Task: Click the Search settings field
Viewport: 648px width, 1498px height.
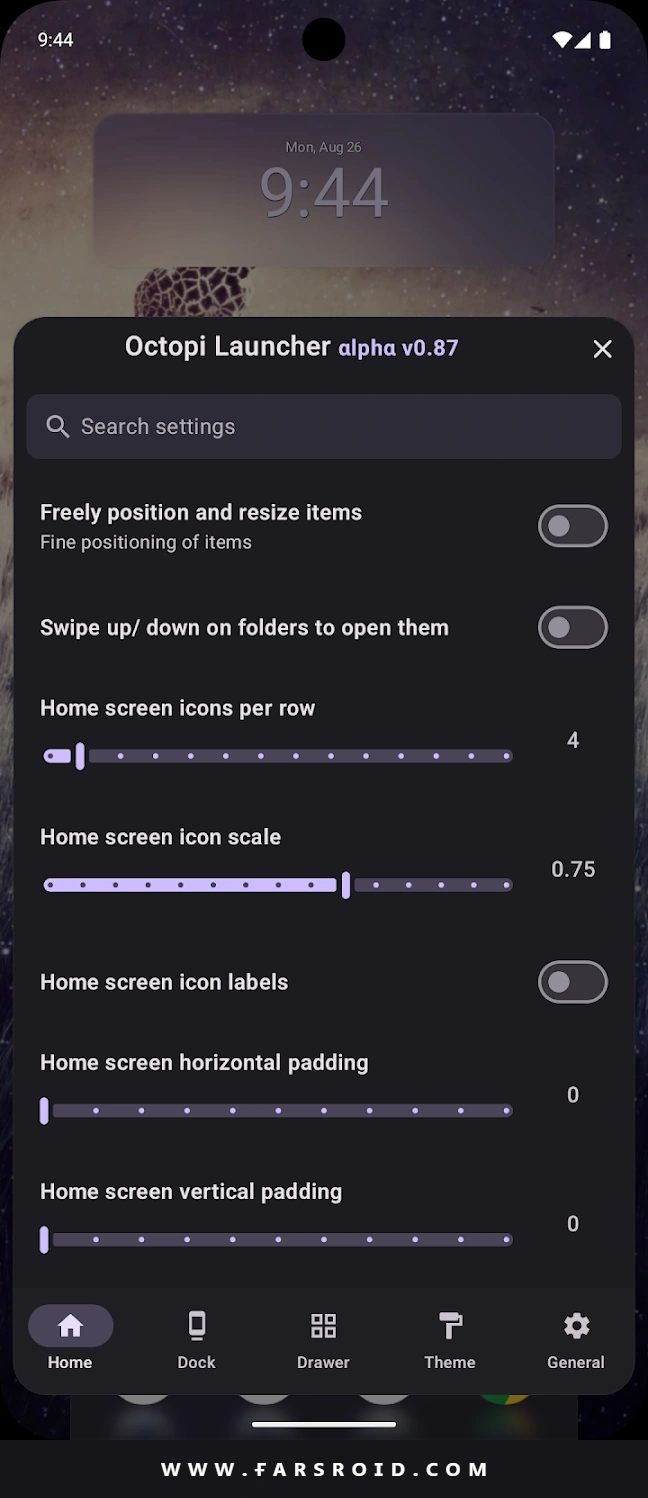Action: (324, 427)
